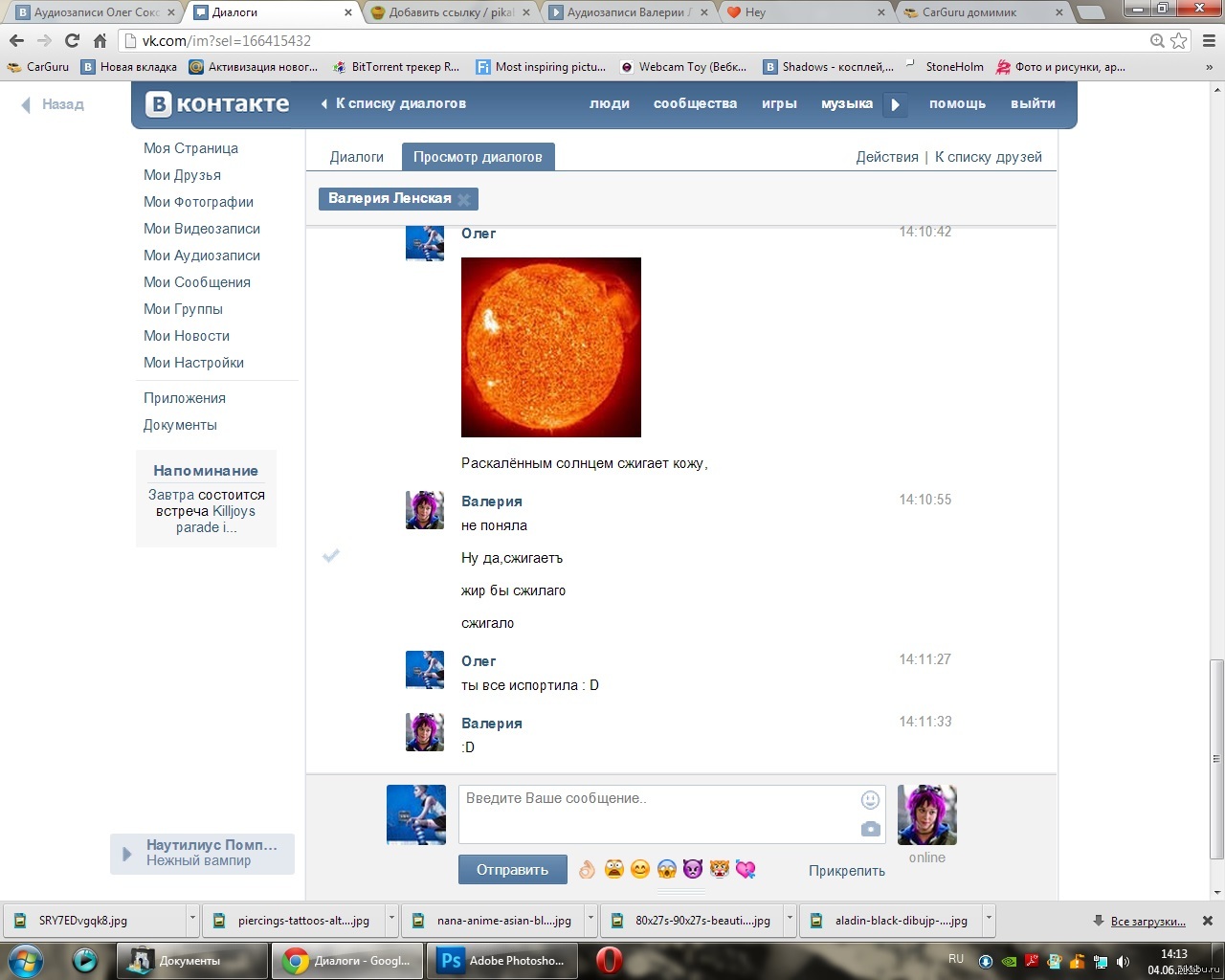Insert the purple devil emoji

(x=693, y=869)
